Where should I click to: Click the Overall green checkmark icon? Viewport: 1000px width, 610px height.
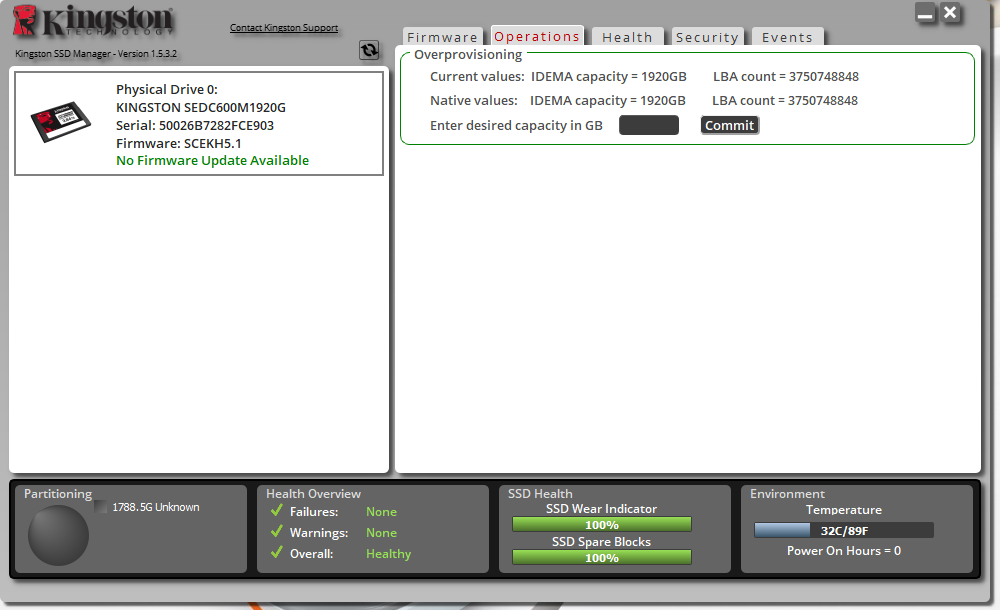pyautogui.click(x=277, y=553)
